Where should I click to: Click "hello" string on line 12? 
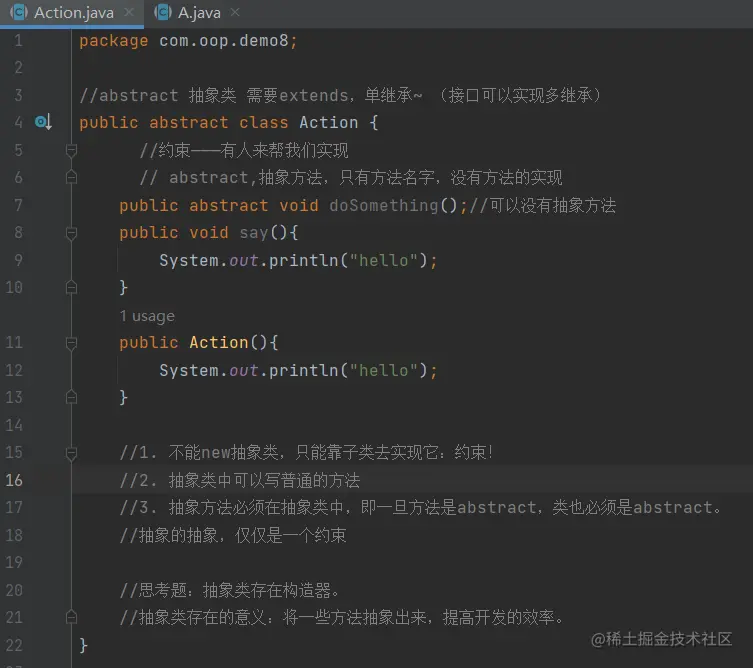[x=384, y=370]
